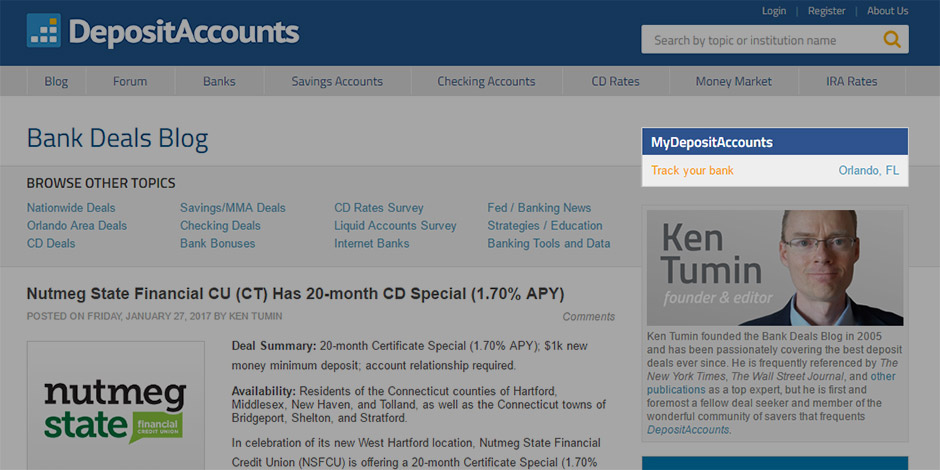The width and height of the screenshot is (940, 470).
Task: Open the Forum menu item
Action: click(130, 82)
